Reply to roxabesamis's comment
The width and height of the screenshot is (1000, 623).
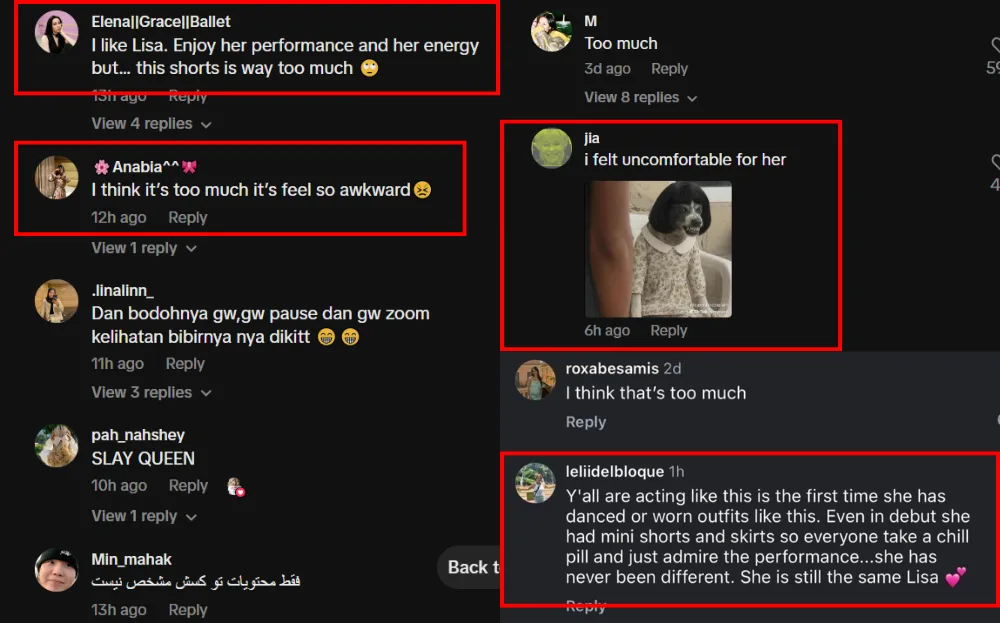point(585,422)
